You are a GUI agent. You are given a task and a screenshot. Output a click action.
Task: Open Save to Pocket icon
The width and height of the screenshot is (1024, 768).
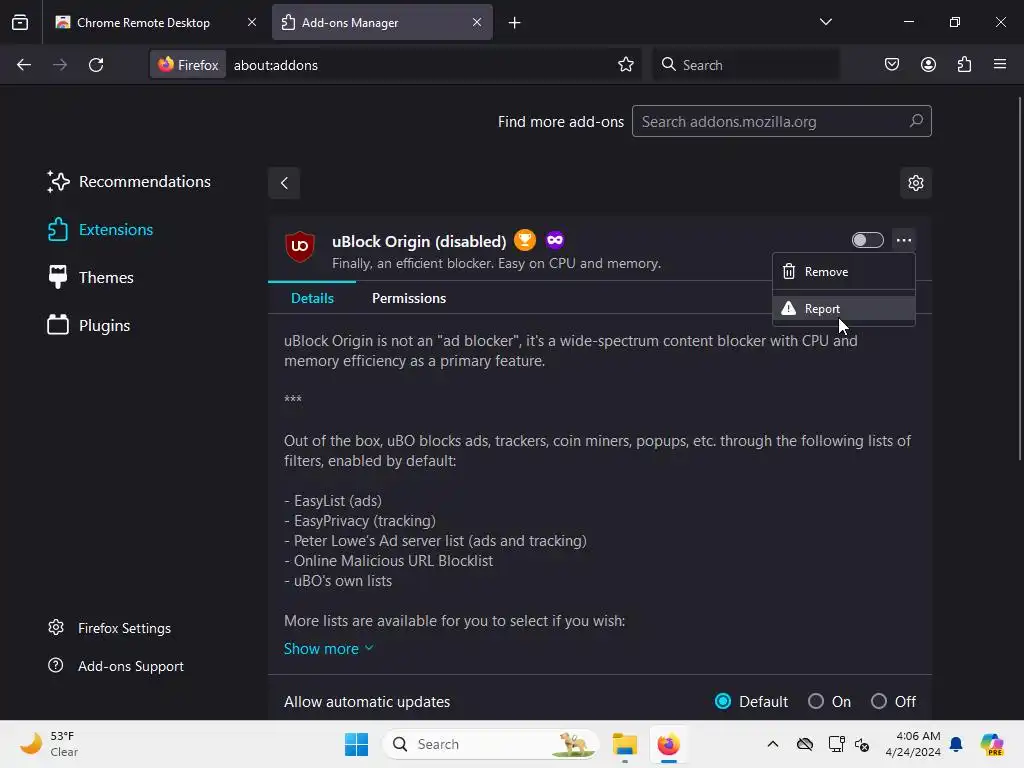click(x=891, y=64)
